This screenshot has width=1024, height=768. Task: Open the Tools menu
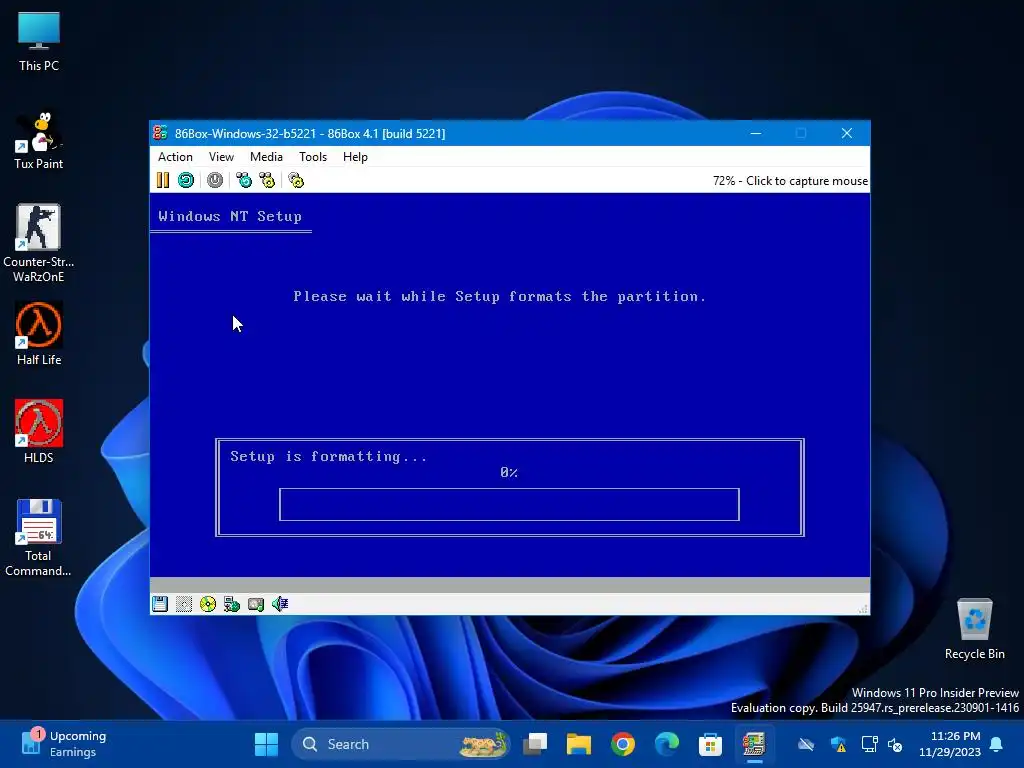pos(313,157)
